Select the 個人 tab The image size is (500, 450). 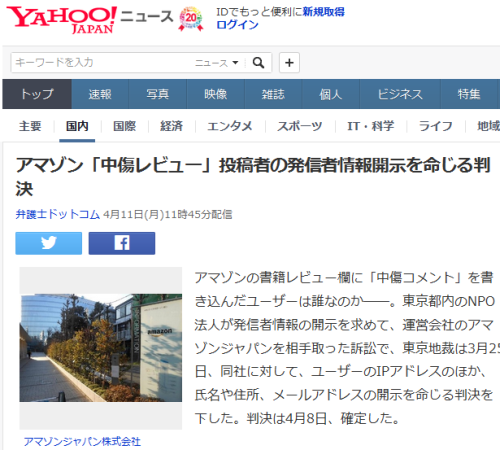[330, 94]
